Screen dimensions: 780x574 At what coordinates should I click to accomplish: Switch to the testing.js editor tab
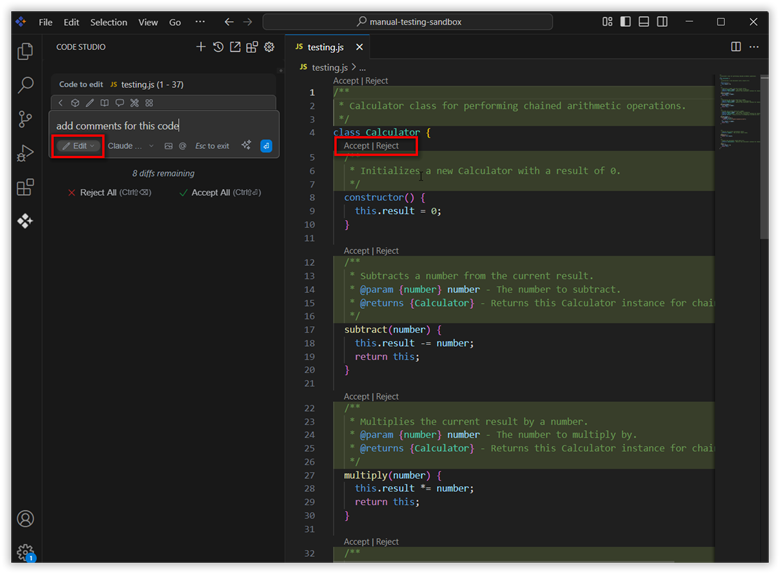(x=324, y=47)
